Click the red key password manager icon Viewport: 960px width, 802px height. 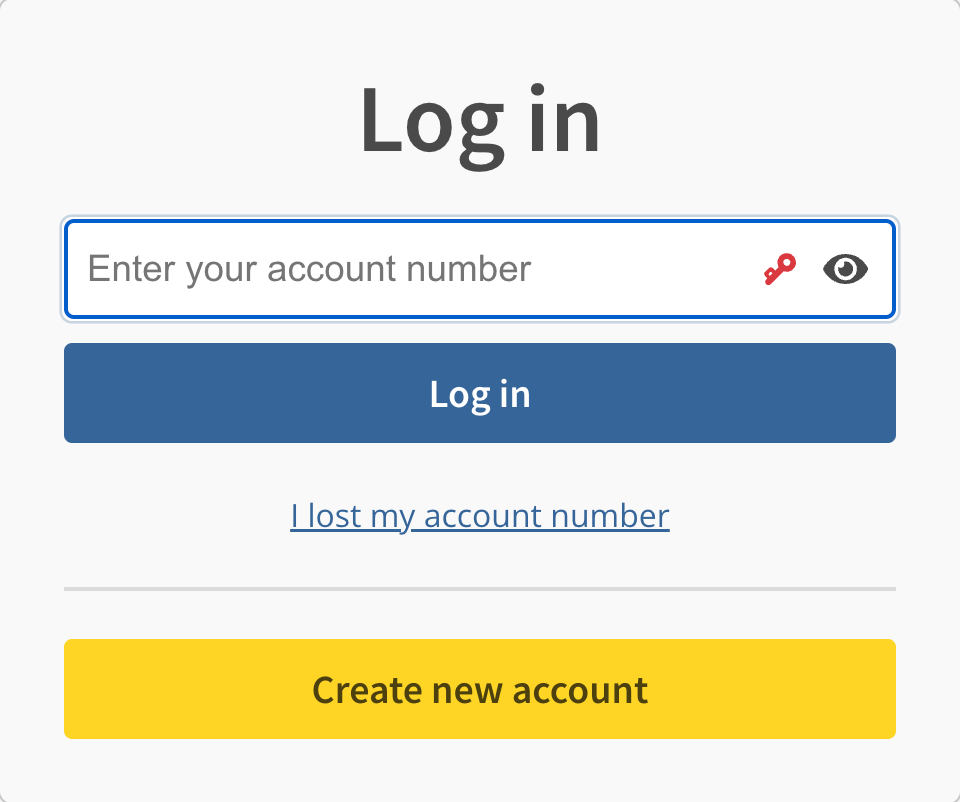point(780,269)
